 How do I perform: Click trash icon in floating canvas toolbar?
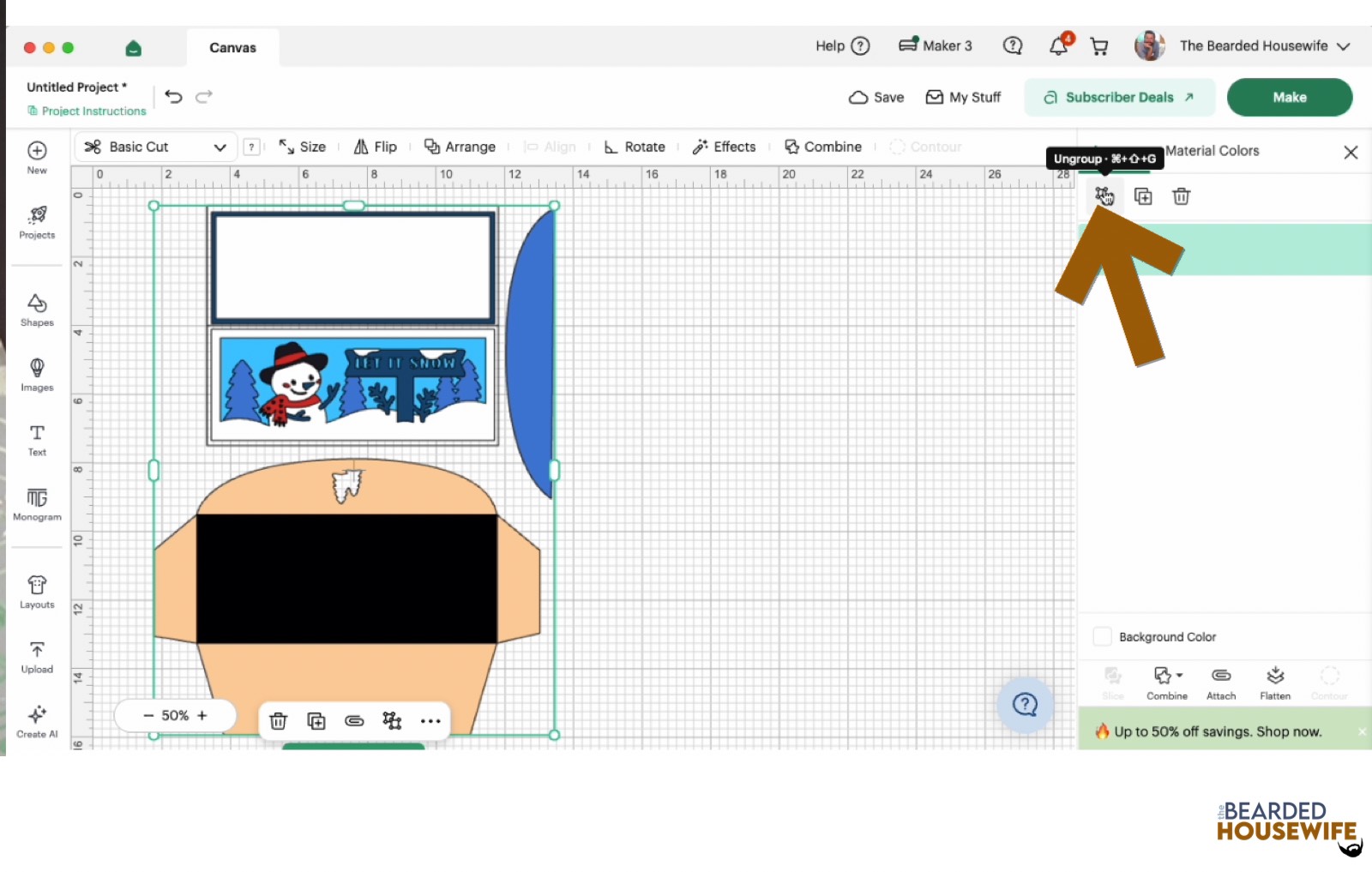[278, 721]
